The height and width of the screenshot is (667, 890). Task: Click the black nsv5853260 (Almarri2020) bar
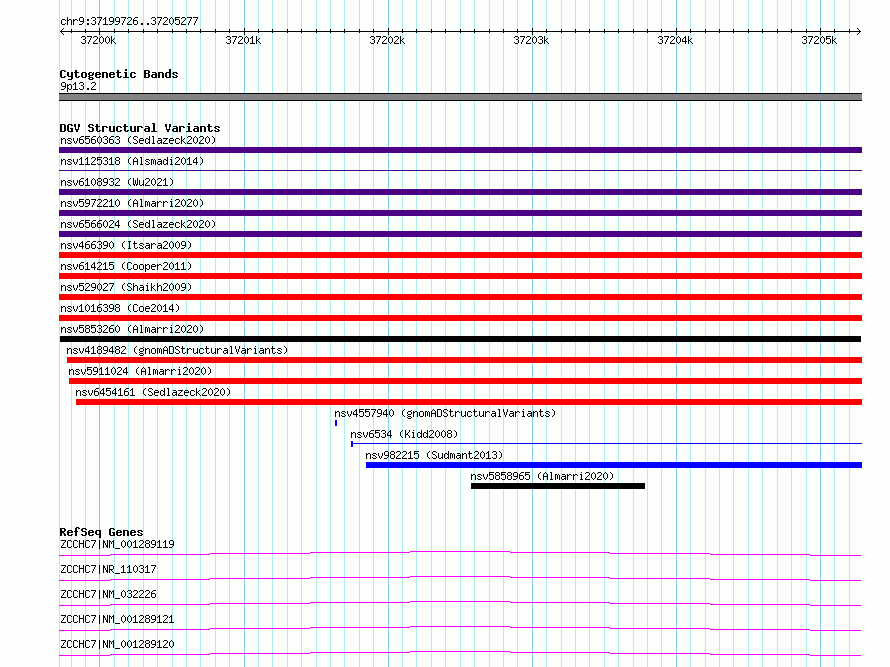460,339
